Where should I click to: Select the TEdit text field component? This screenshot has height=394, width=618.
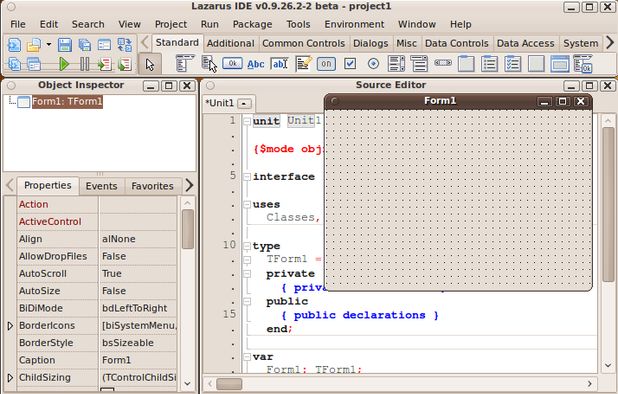(279, 64)
